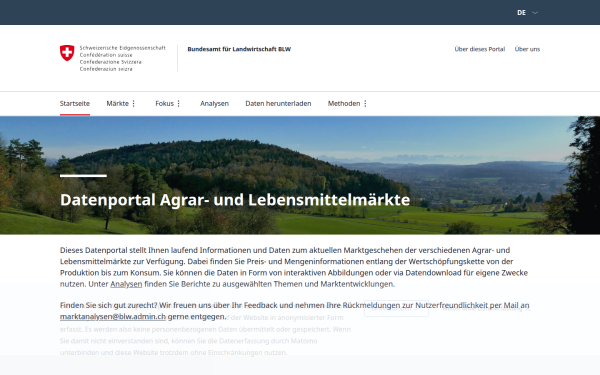The height and width of the screenshot is (375, 600).
Task: Click Bundesamt für Landwirtschaft BLW title
Action: click(x=239, y=49)
